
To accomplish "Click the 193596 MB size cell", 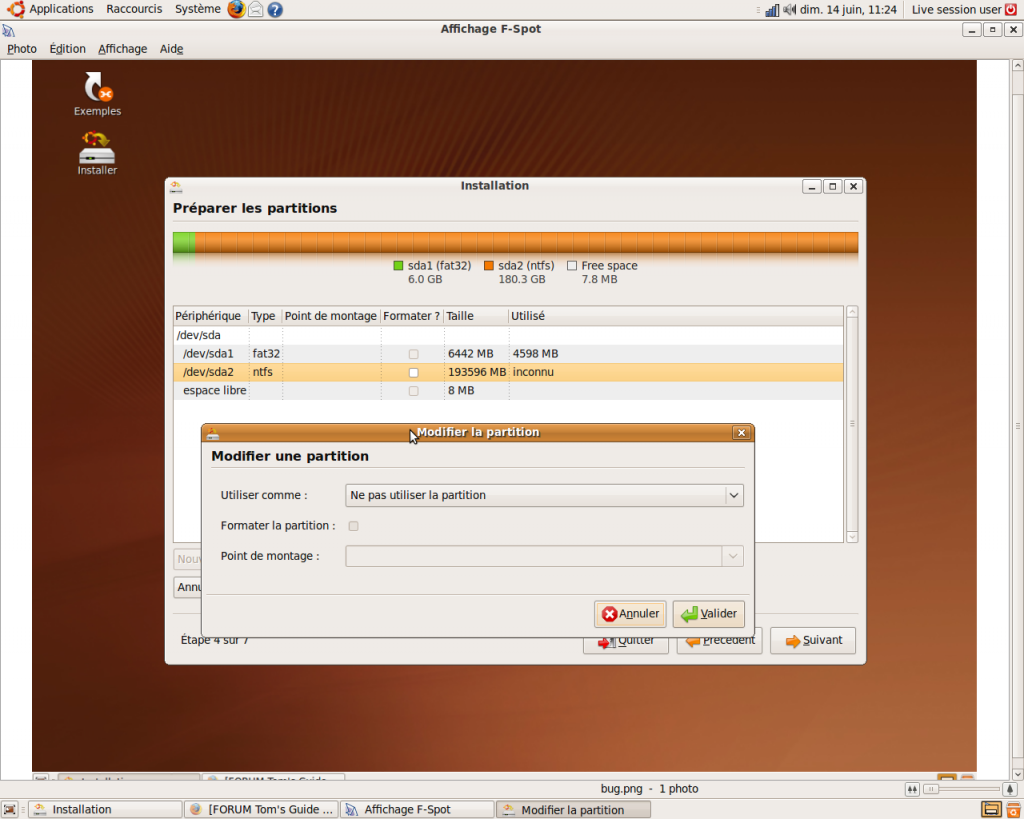I will coord(477,372).
